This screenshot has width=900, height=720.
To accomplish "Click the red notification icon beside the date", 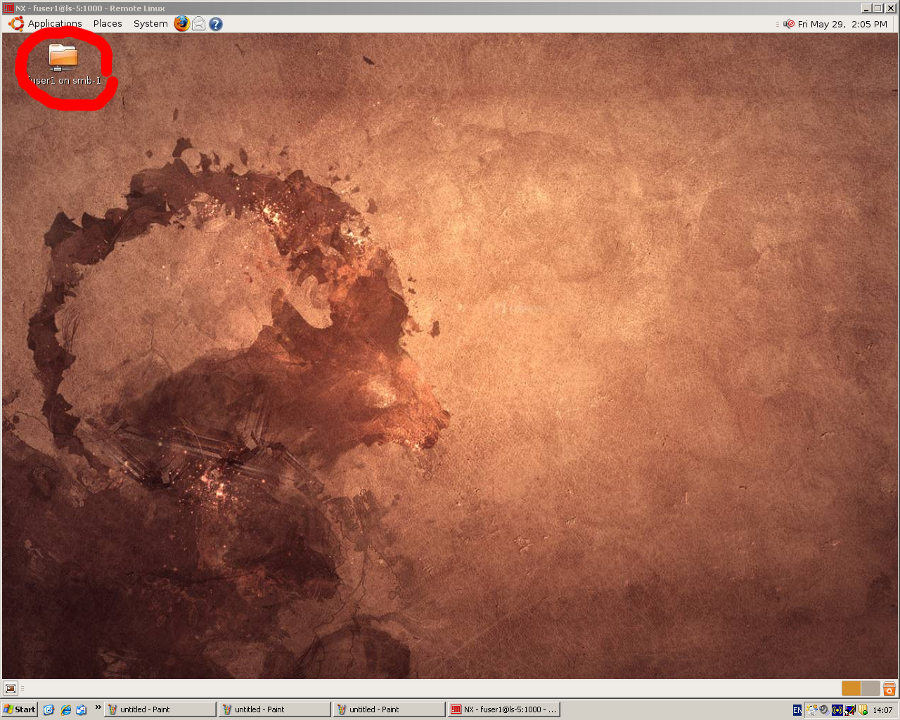I will (x=789, y=23).
